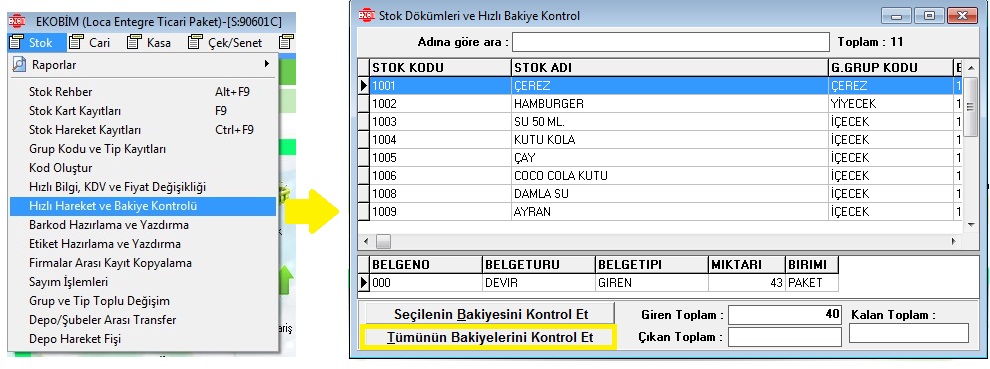The width and height of the screenshot is (990, 369).
Task: Select the HAMBURGER row
Action: pos(661,104)
